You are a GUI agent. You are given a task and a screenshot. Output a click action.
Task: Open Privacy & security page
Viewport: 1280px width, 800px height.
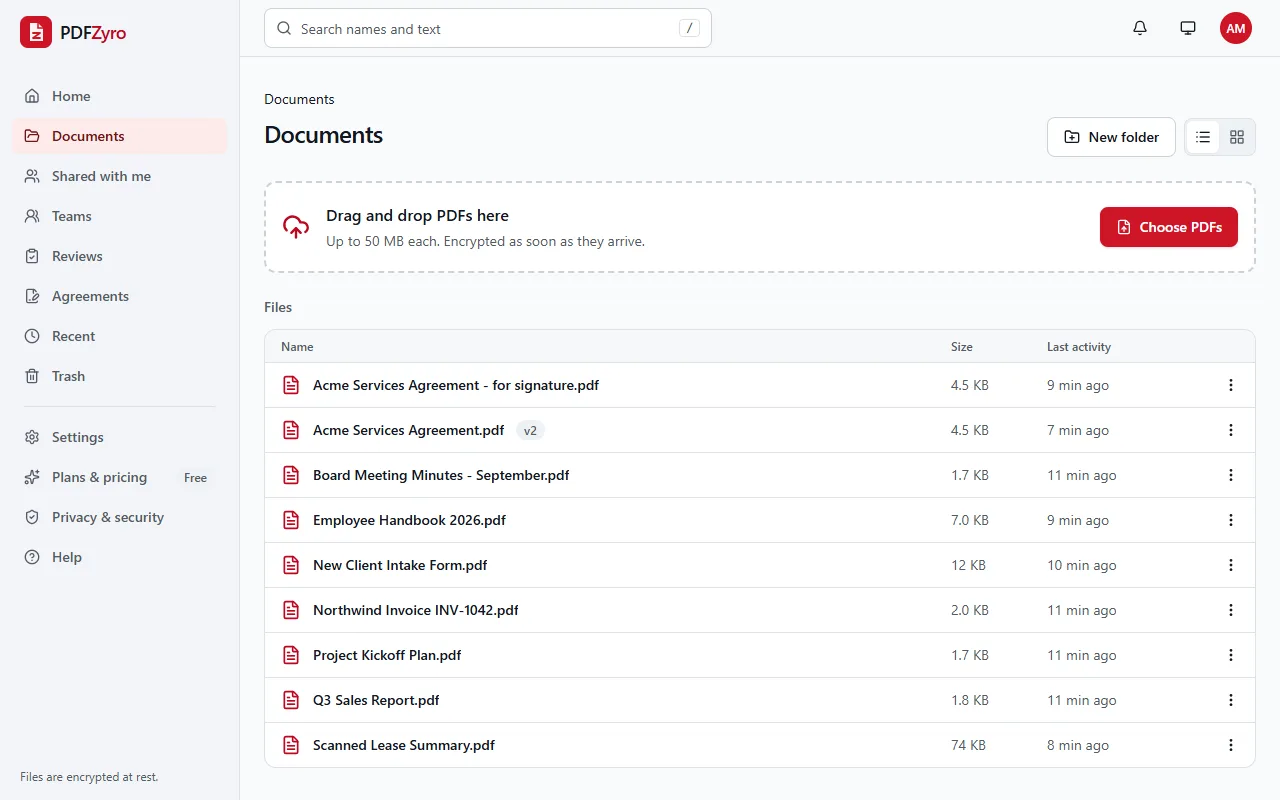(120, 517)
